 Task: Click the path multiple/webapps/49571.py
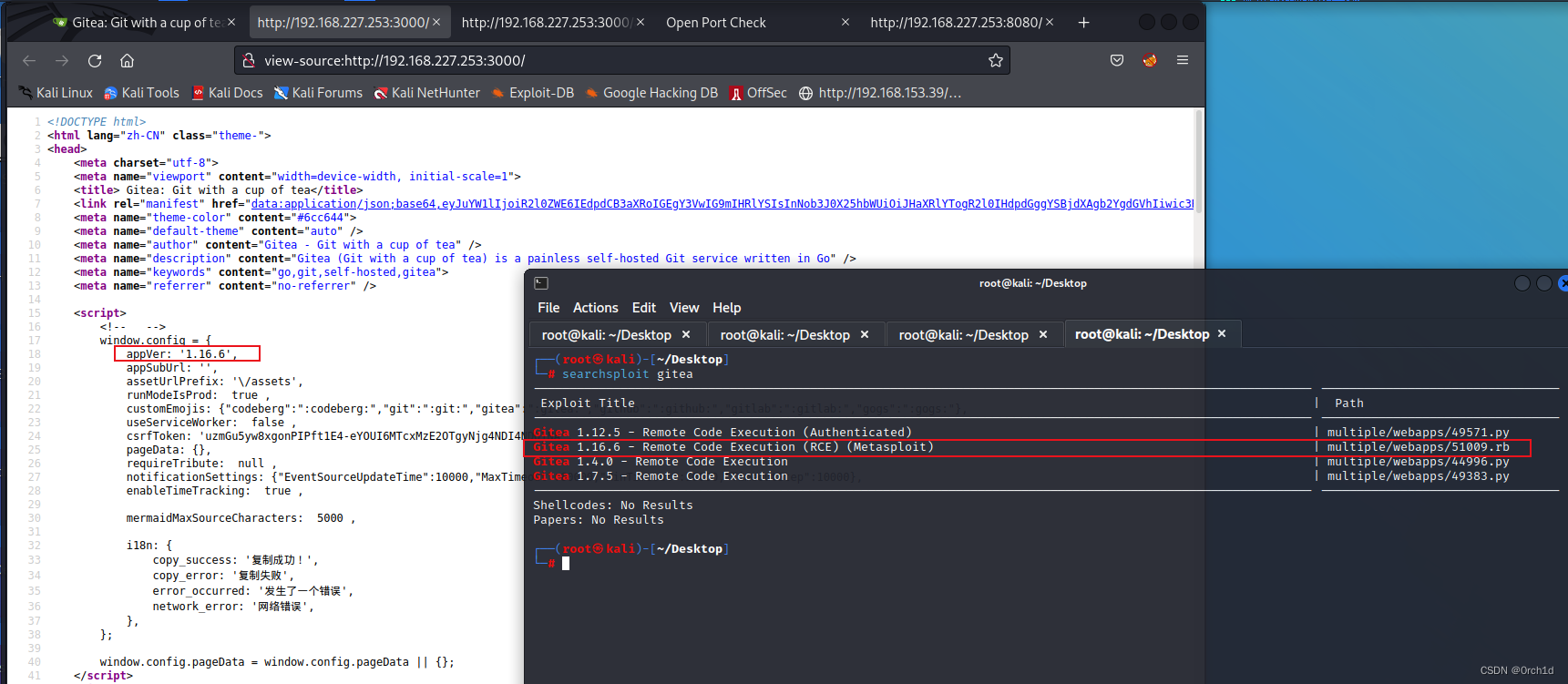click(1418, 433)
